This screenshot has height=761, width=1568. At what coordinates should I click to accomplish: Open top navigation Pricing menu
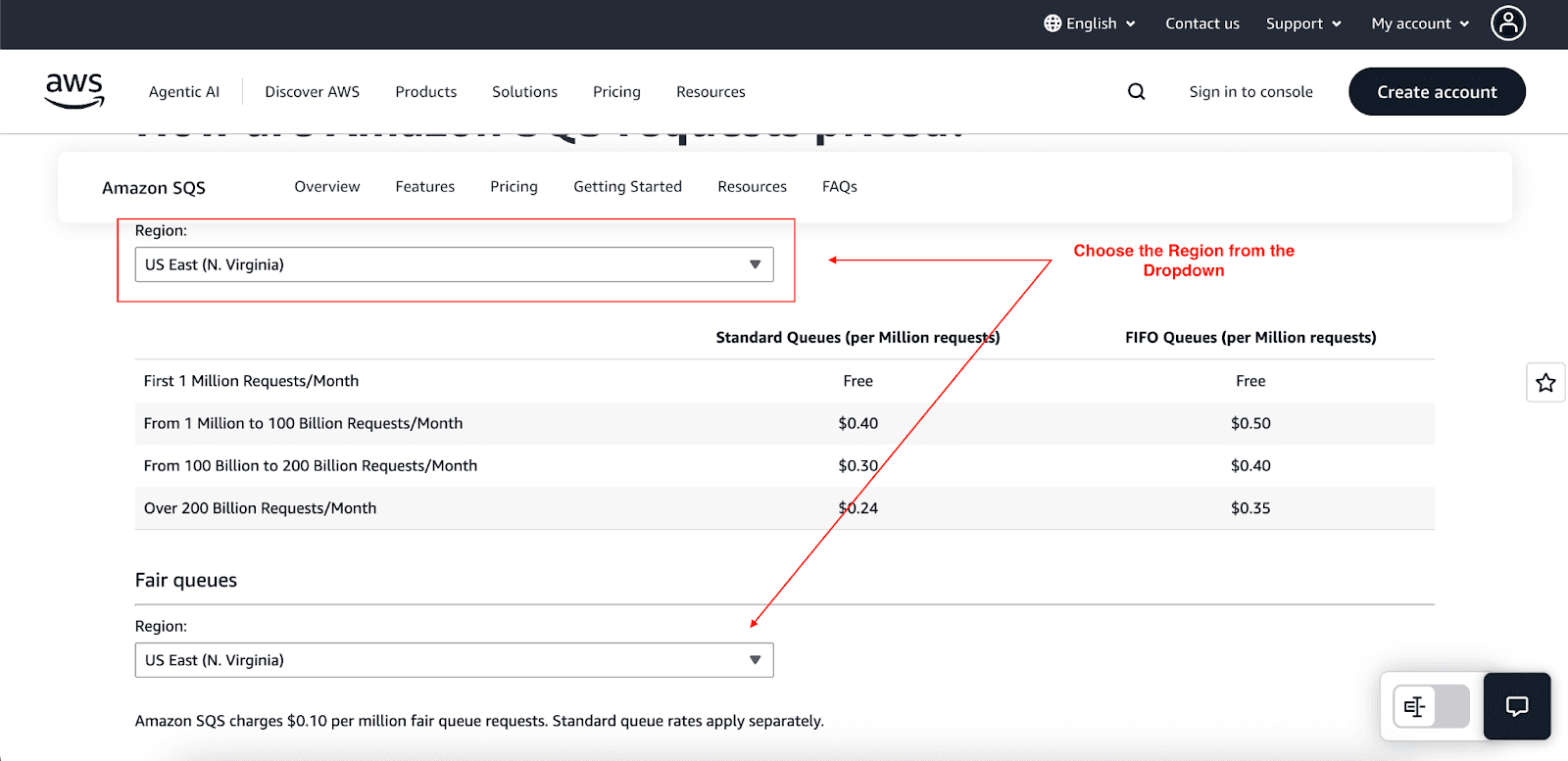(x=616, y=91)
